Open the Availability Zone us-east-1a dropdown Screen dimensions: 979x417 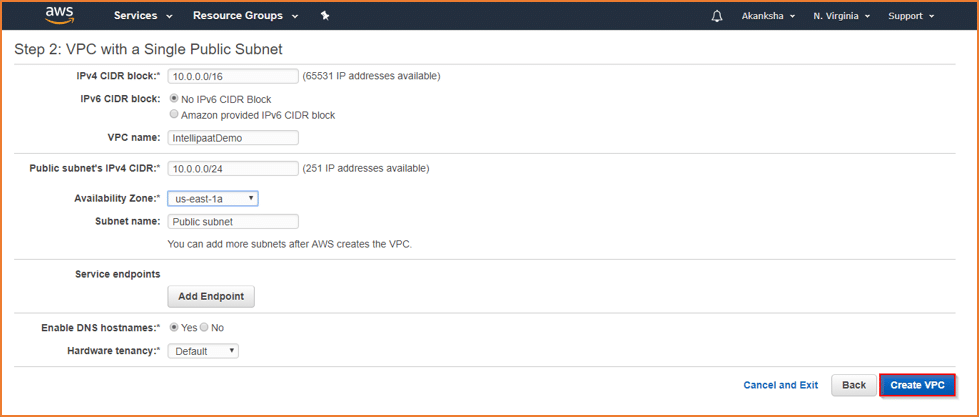tap(213, 199)
